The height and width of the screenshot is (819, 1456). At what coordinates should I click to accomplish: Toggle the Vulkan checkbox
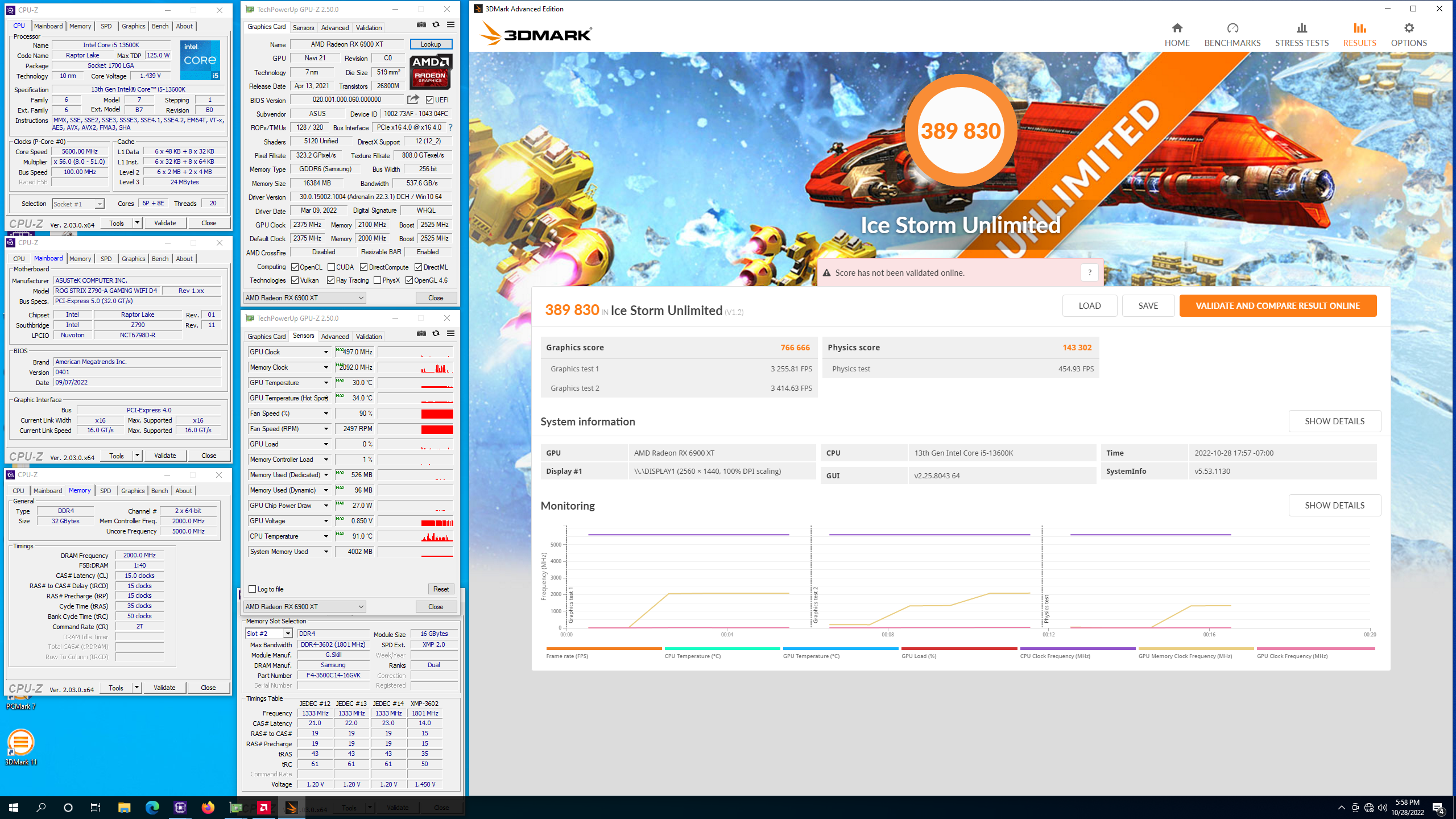click(x=295, y=280)
